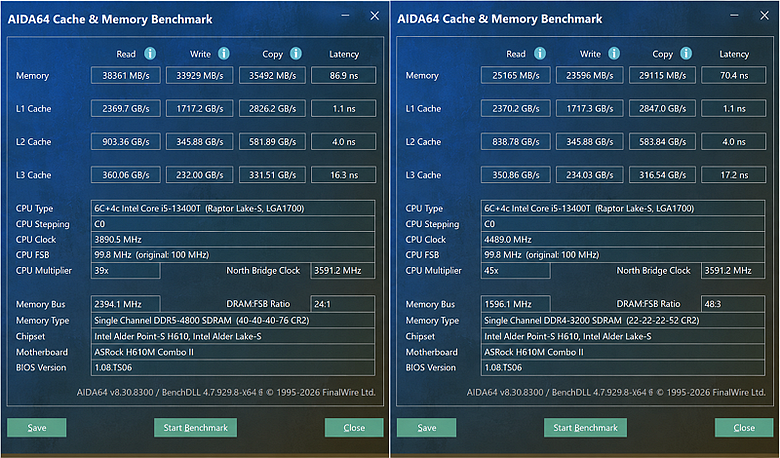Select Single Channel DDR4-3200 SDRAM memory type

(623, 320)
